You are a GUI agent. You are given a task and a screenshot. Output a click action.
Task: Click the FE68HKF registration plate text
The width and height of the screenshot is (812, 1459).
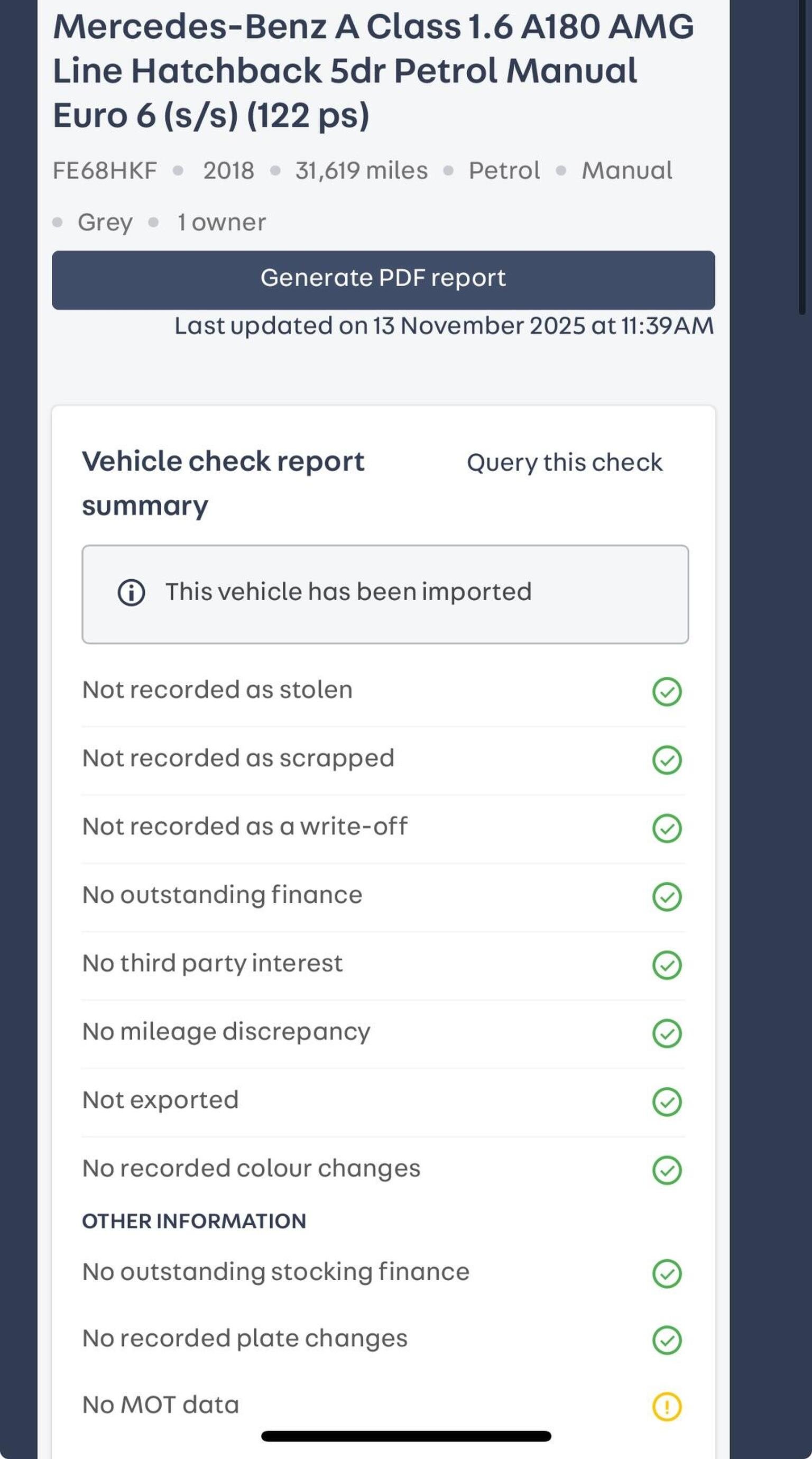[105, 170]
